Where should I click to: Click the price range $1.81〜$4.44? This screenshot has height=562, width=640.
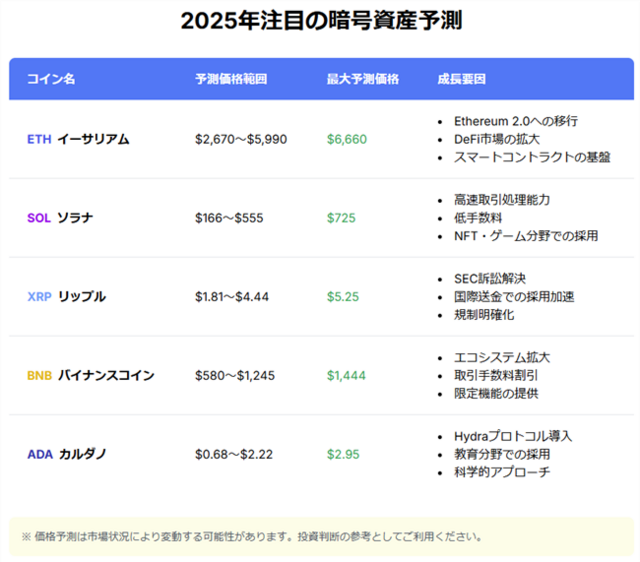click(232, 297)
